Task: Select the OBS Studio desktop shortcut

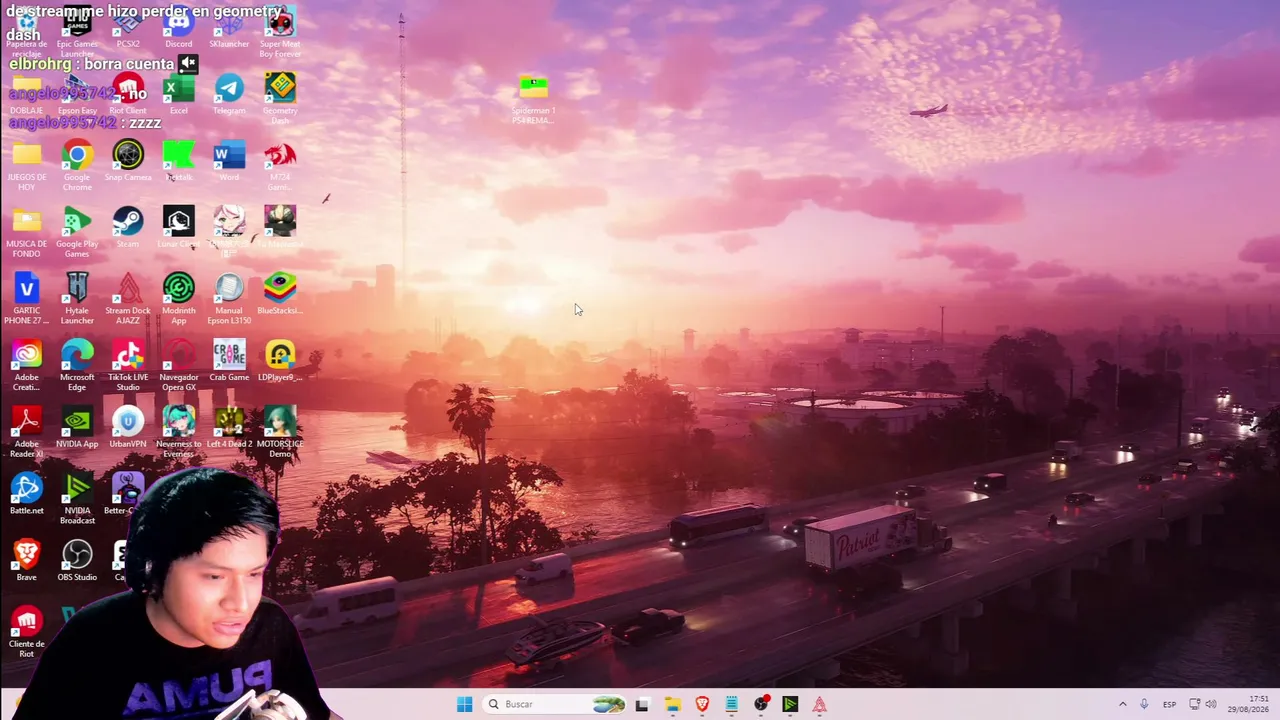Action: pyautogui.click(x=77, y=561)
